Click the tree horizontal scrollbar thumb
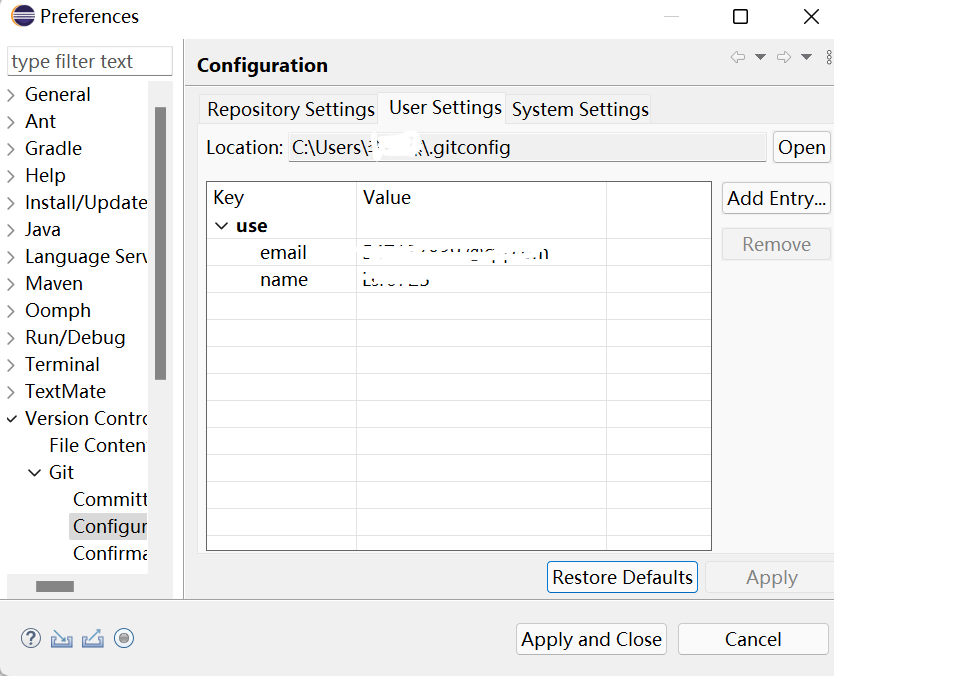 55,586
